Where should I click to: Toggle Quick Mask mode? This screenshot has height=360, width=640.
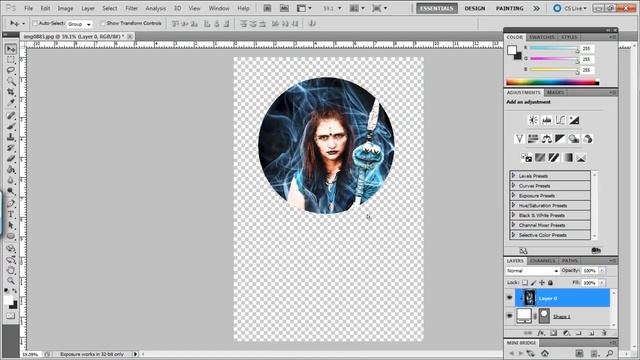(11, 316)
